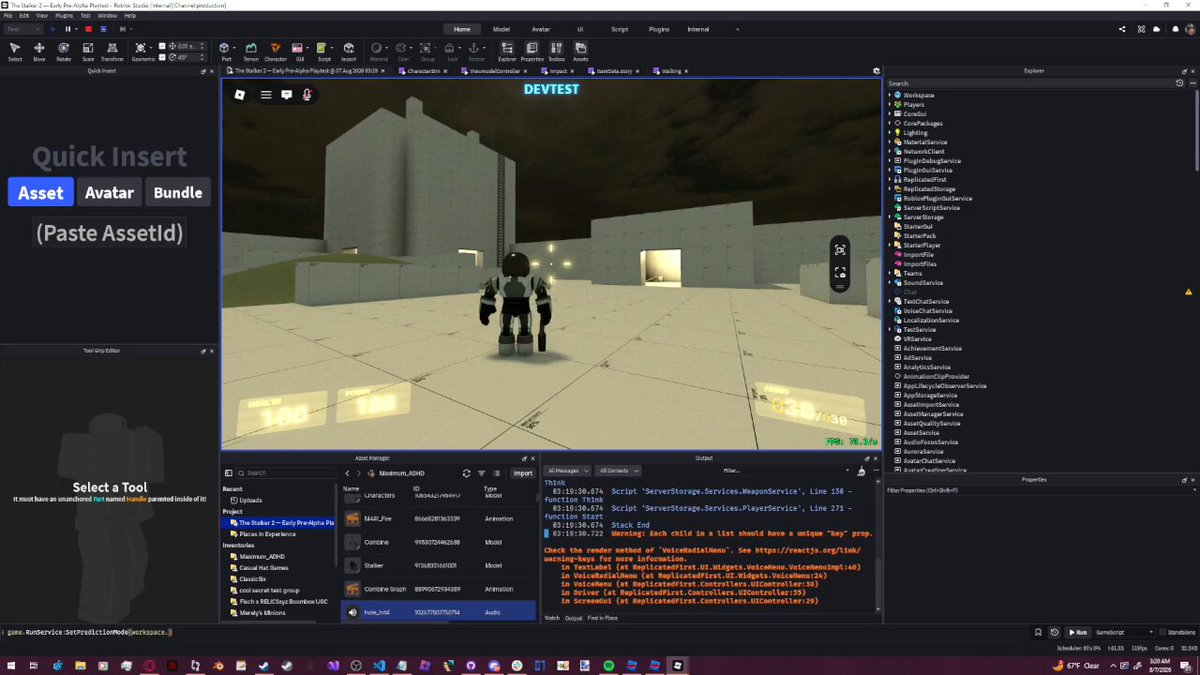Select SoundService in Explorer
The height and width of the screenshot is (675, 1200).
point(923,283)
